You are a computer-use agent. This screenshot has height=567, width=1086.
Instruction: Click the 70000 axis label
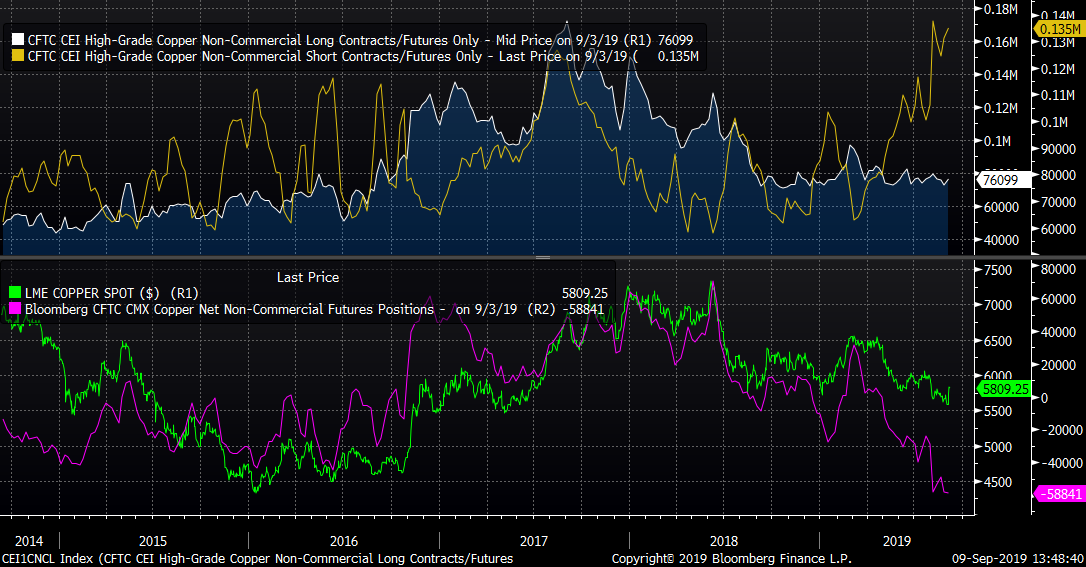tap(1058, 203)
